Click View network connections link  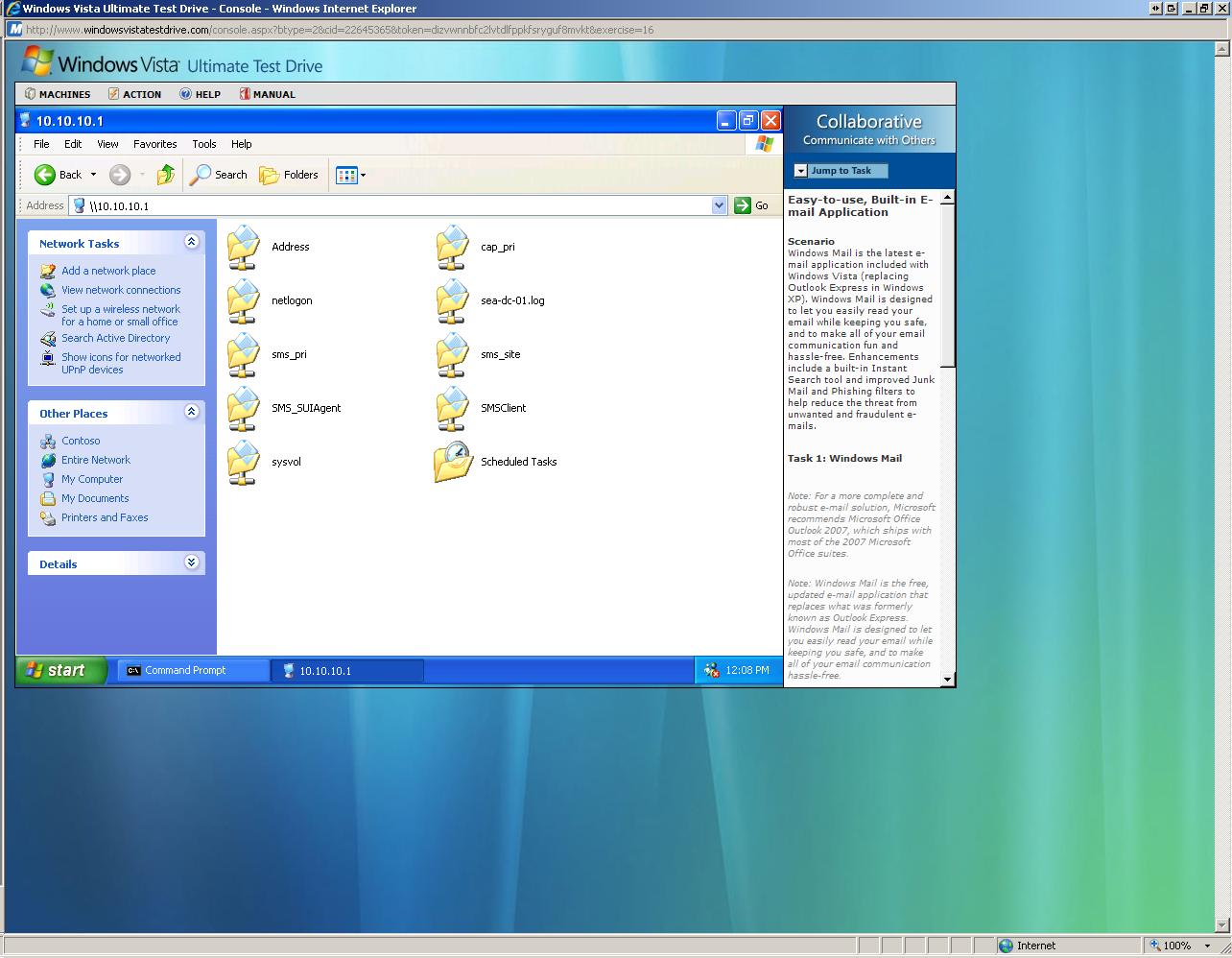pos(121,290)
